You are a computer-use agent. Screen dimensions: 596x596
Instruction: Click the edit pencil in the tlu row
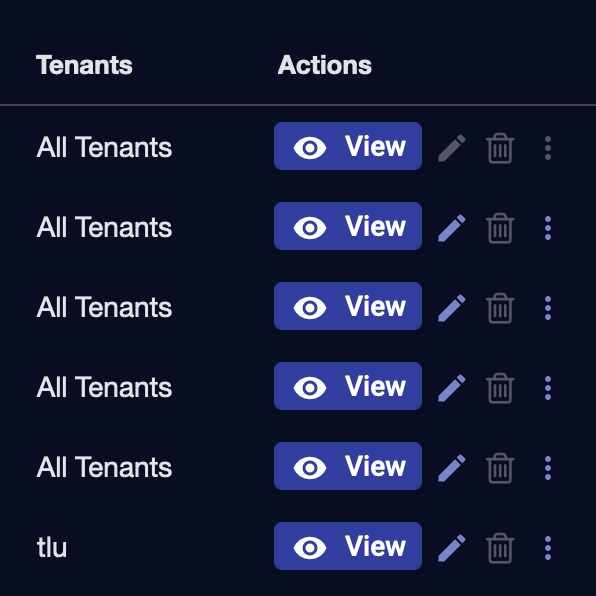pos(452,548)
